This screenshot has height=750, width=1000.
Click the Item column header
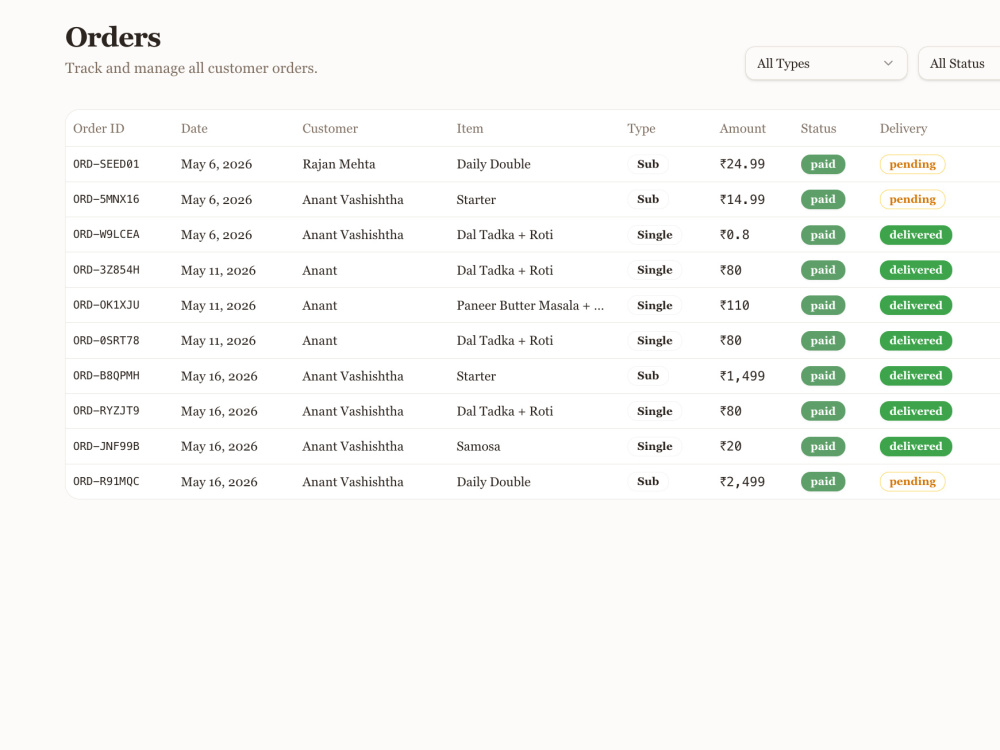click(x=470, y=128)
